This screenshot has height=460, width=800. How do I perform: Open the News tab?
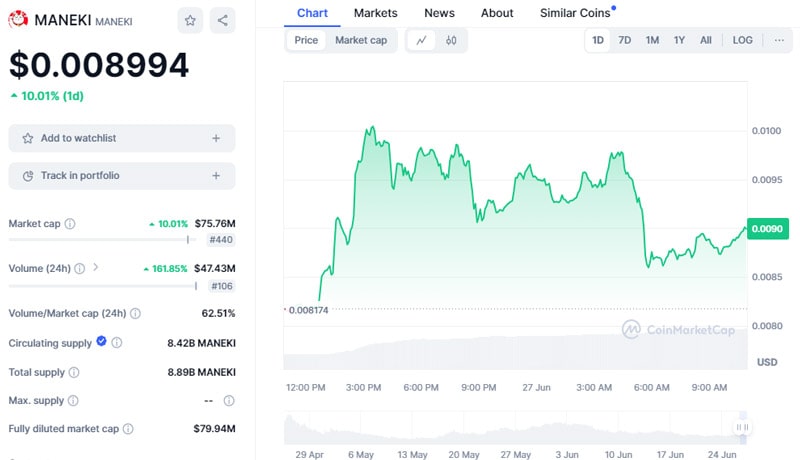[x=439, y=13]
